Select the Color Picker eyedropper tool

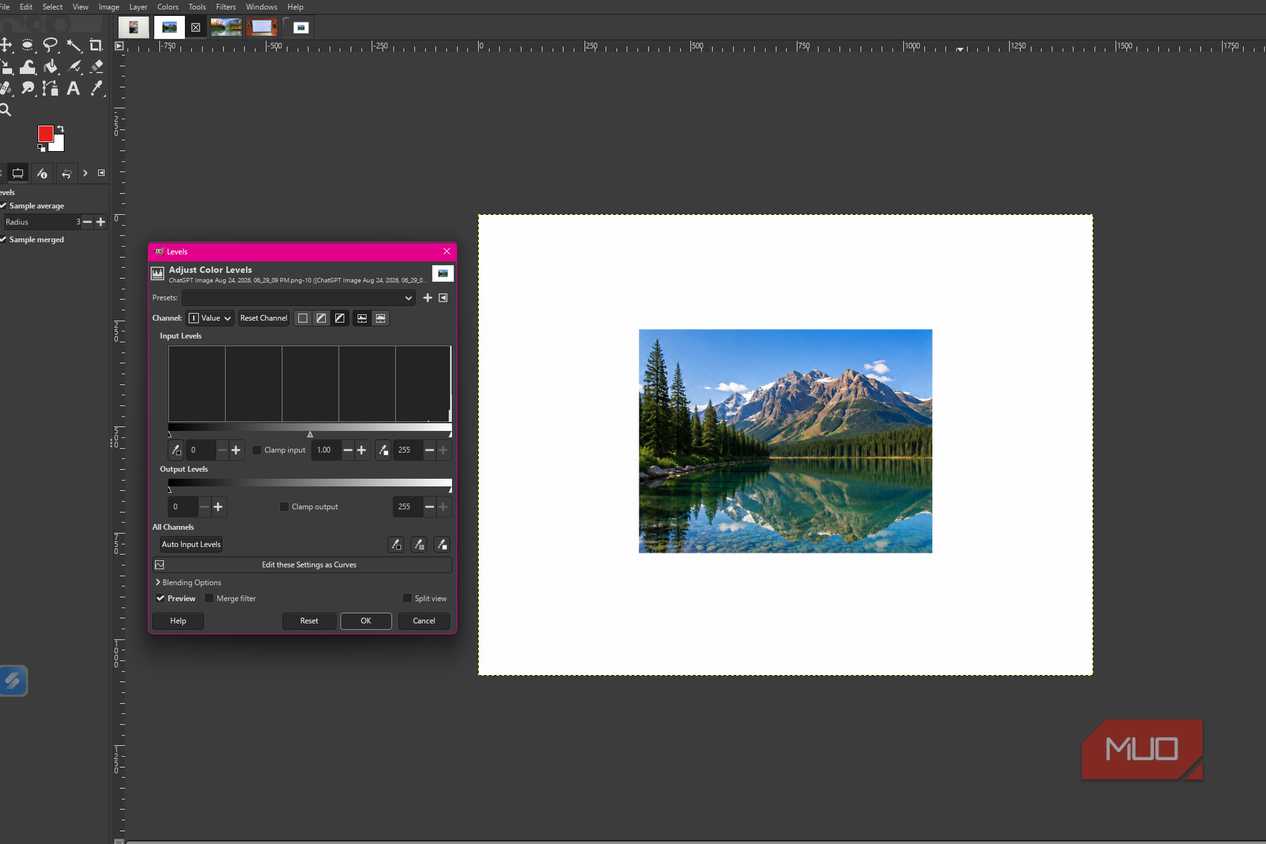click(x=96, y=88)
